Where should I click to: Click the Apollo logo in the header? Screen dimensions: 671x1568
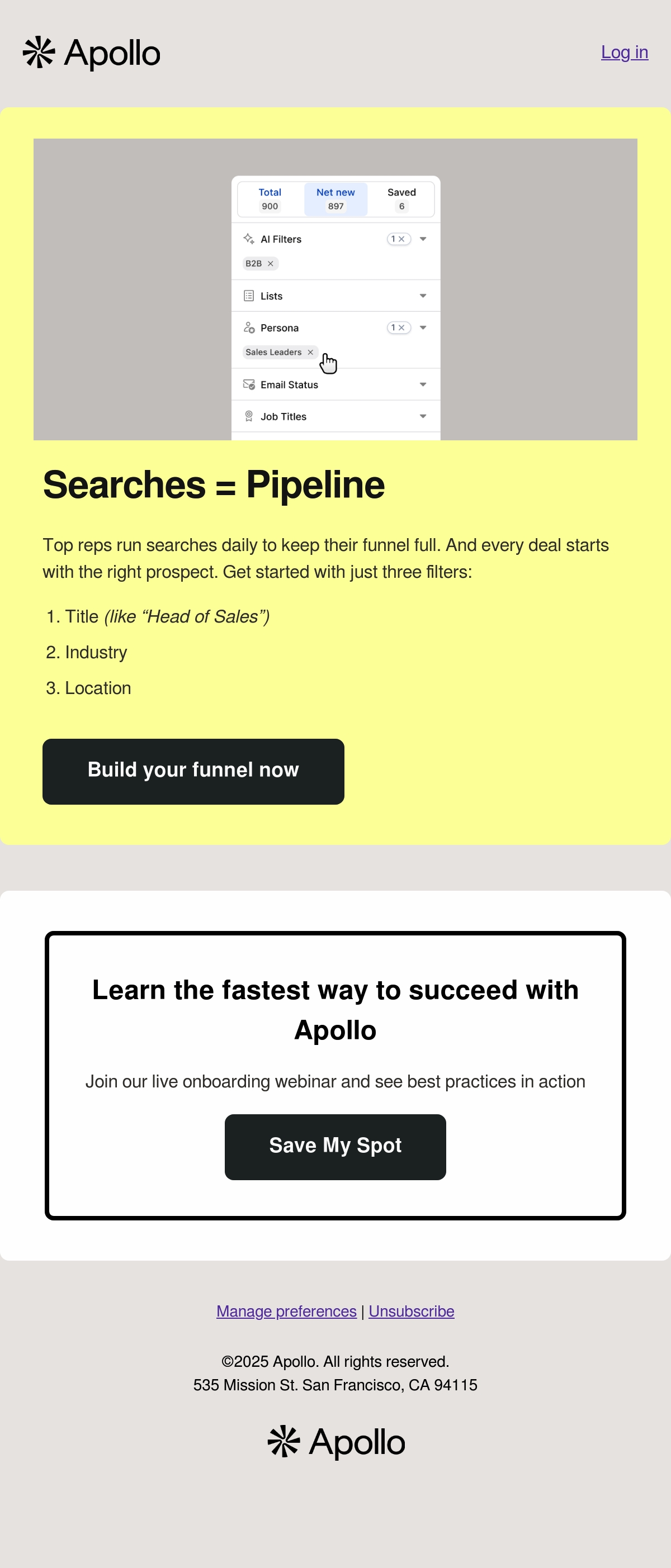[91, 53]
